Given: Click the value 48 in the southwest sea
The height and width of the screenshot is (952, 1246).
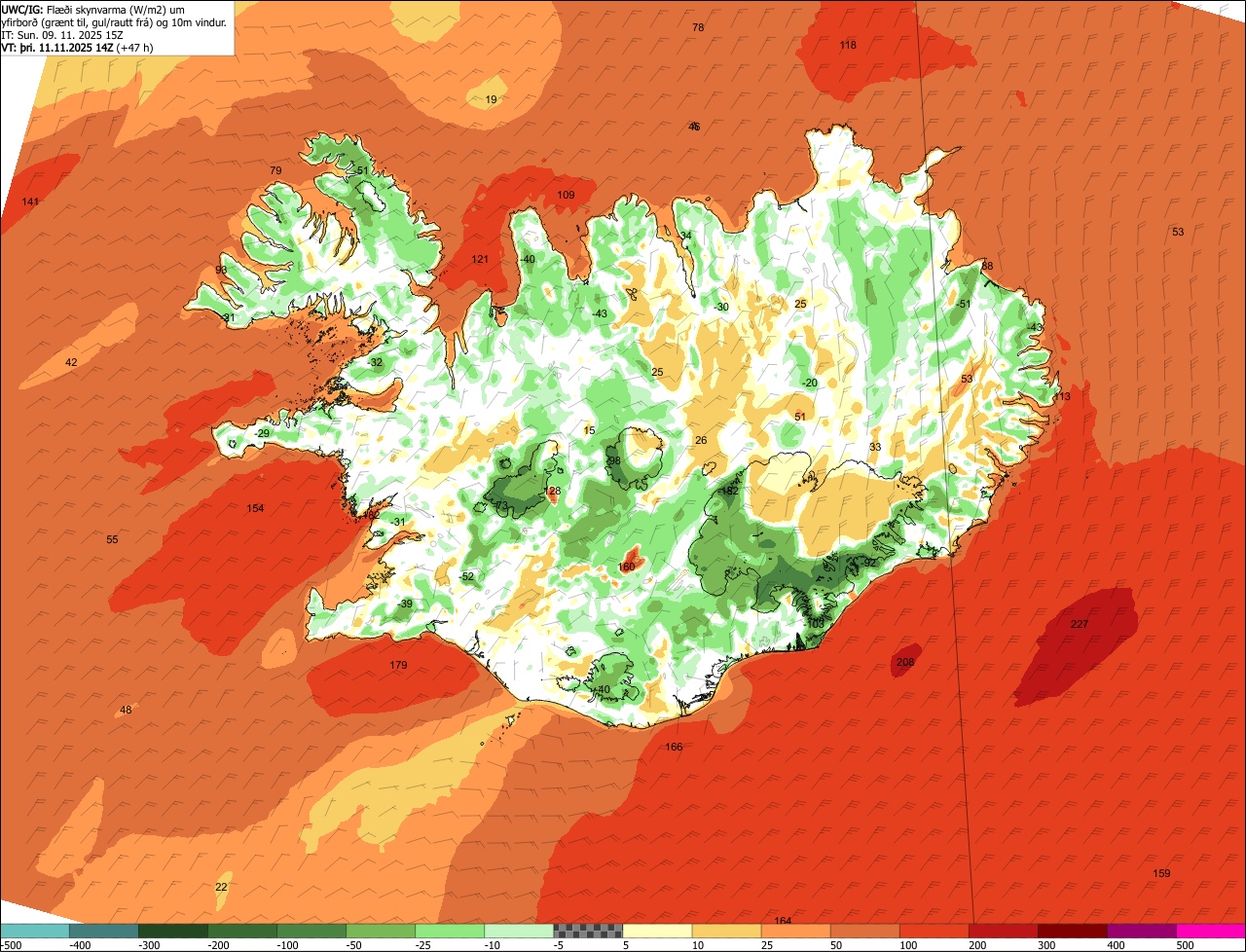Looking at the screenshot, I should tap(126, 710).
